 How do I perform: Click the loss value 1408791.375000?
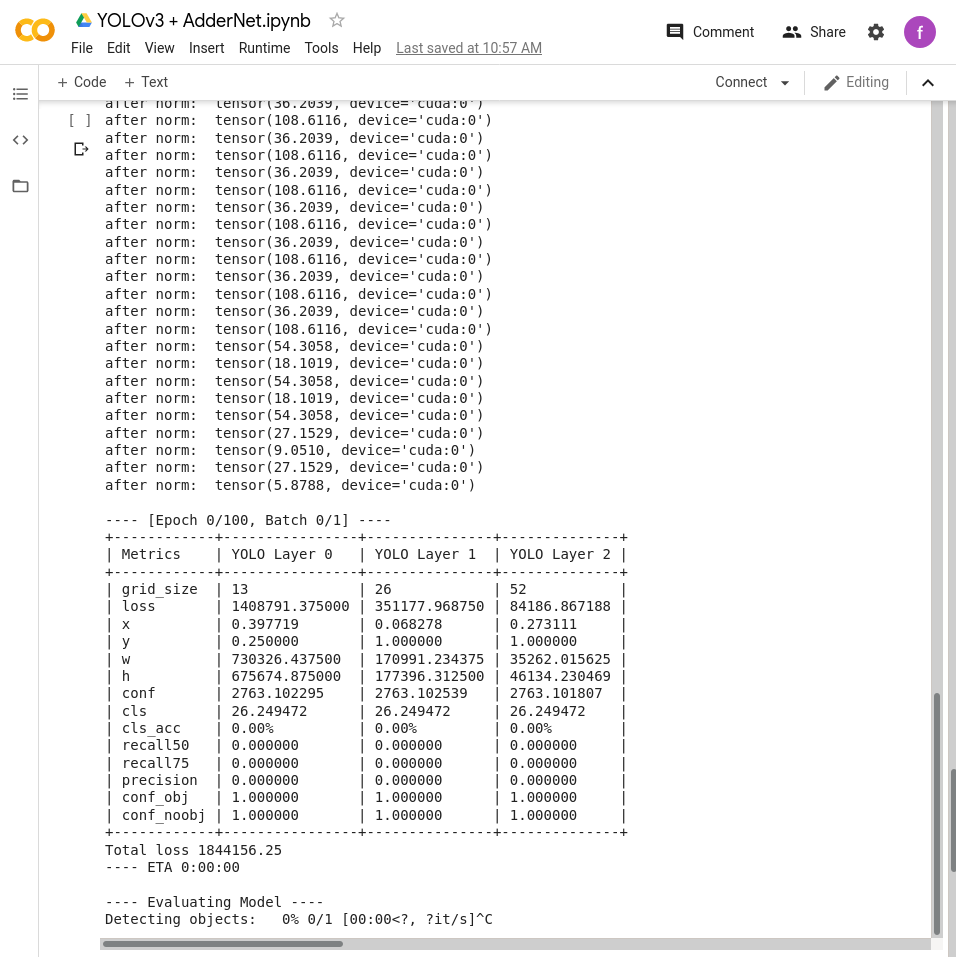(x=291, y=606)
